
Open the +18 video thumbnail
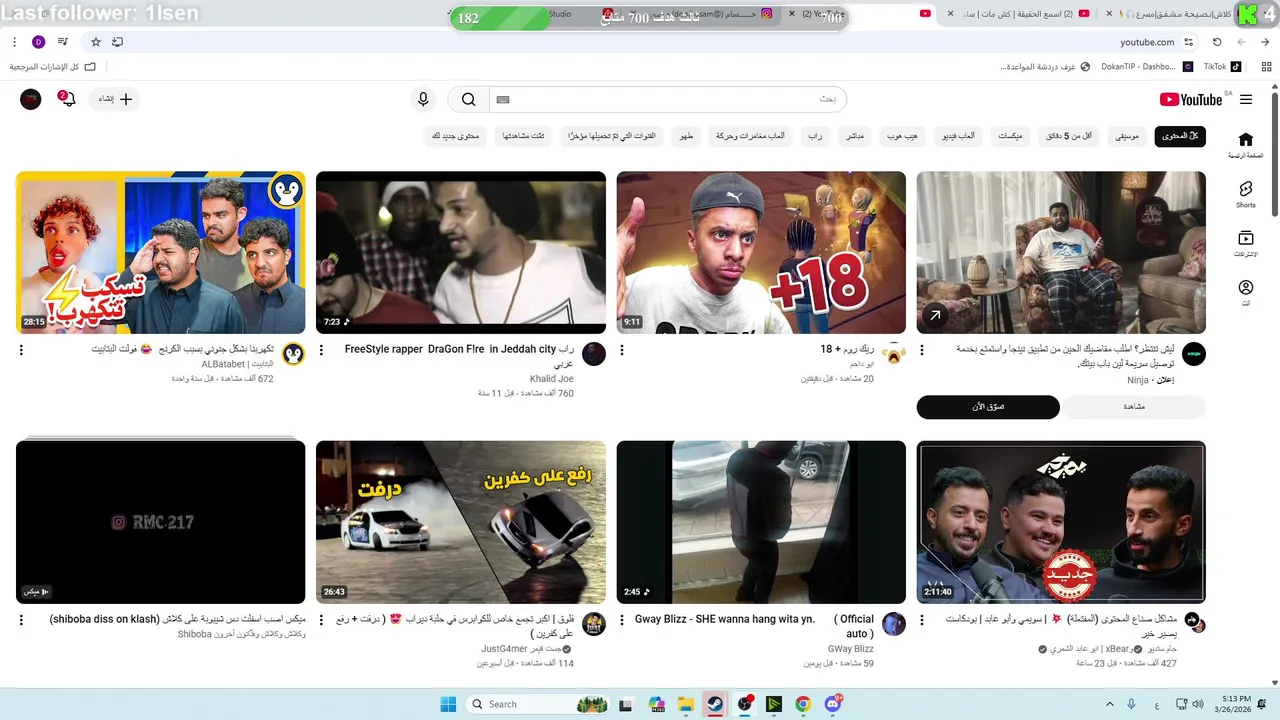click(x=761, y=252)
